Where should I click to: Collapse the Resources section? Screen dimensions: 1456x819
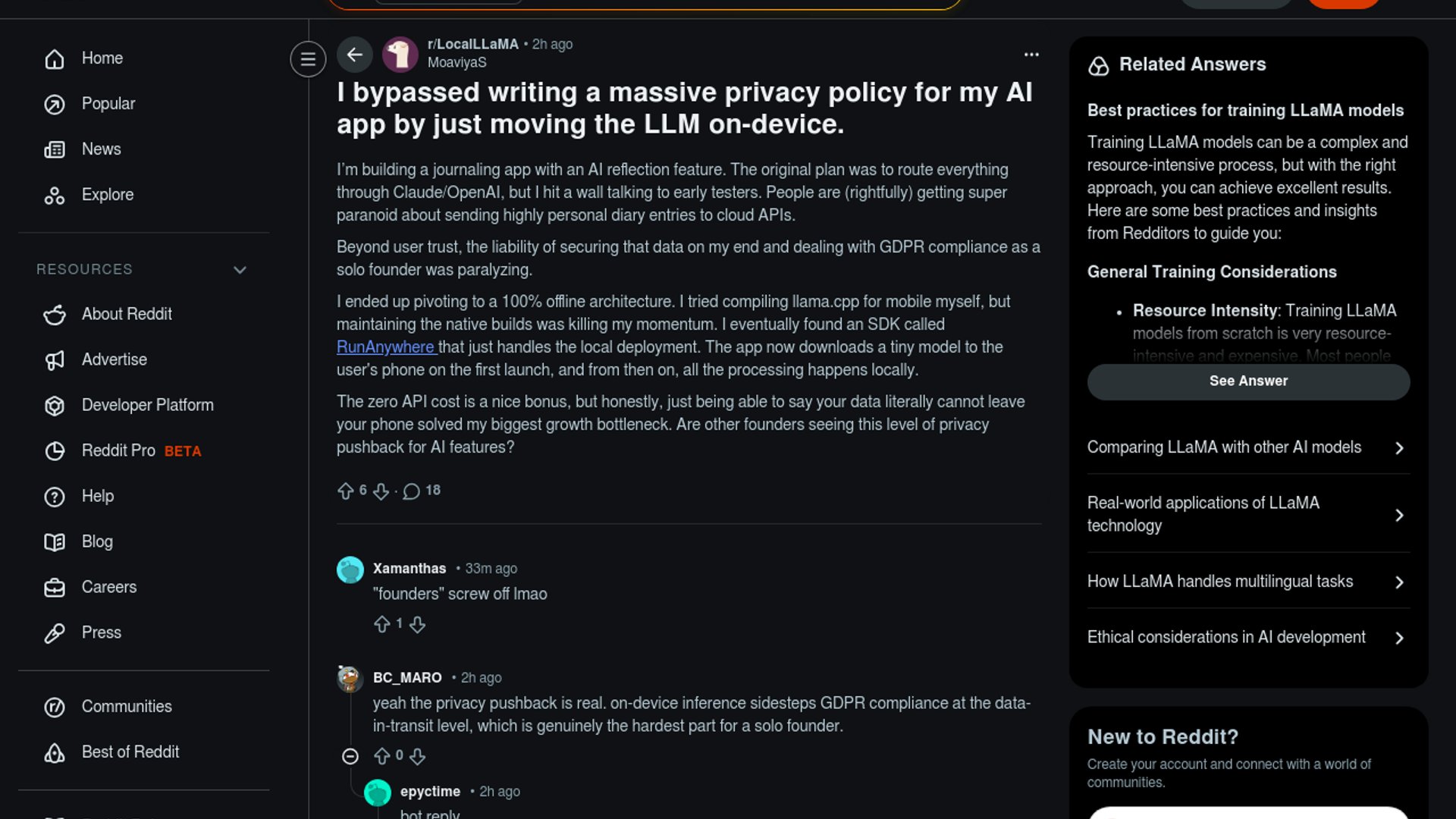(x=240, y=270)
